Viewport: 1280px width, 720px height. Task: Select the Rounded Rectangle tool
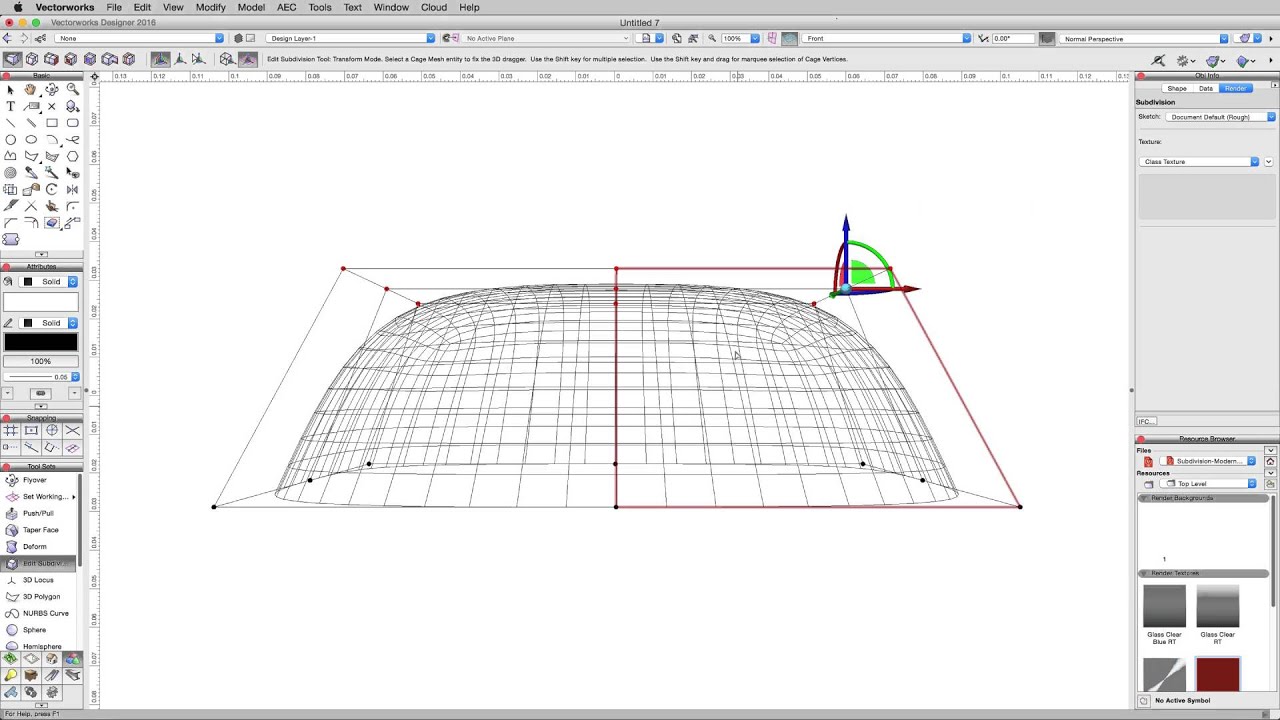click(72, 123)
